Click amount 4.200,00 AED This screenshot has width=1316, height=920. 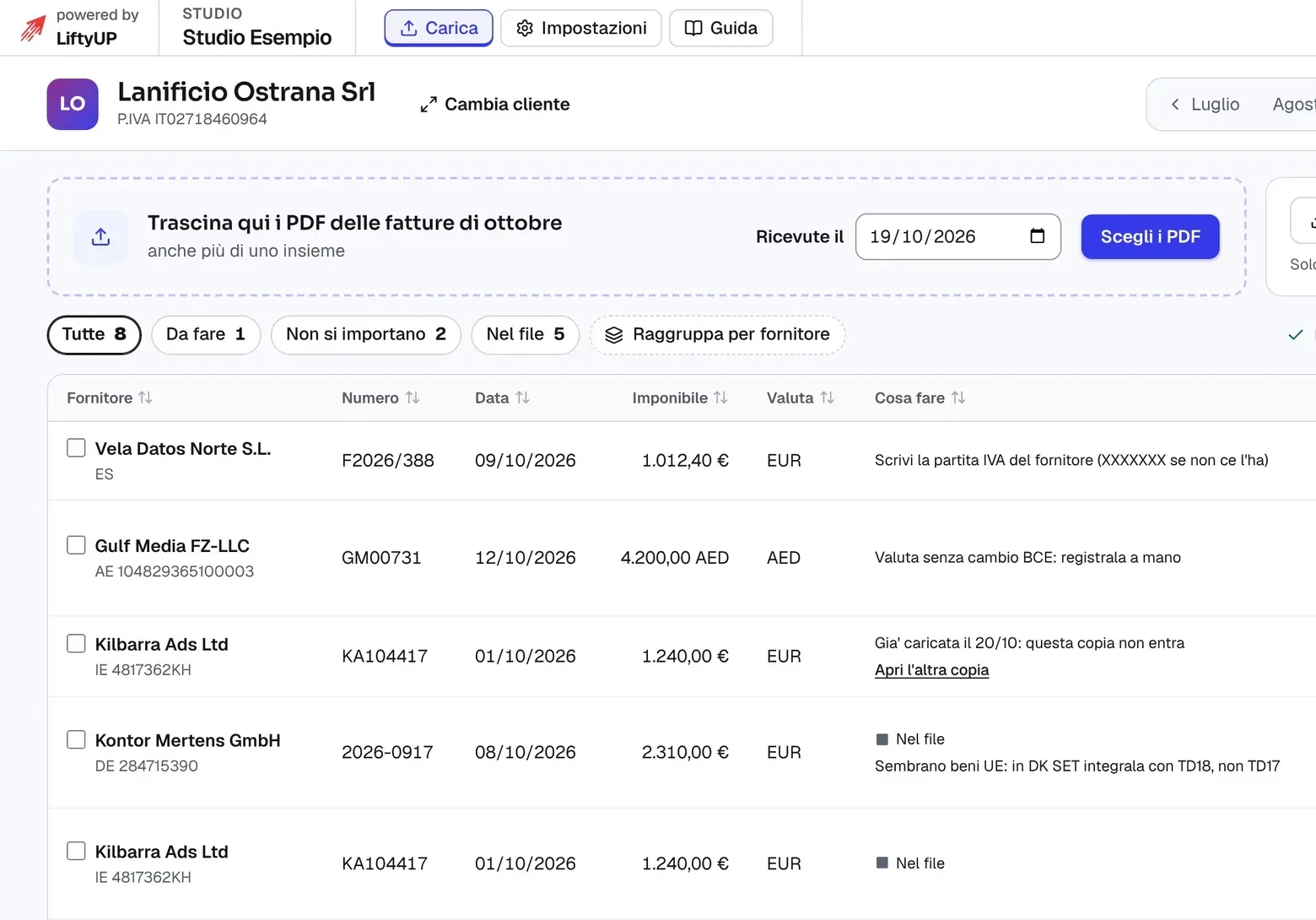tap(675, 558)
